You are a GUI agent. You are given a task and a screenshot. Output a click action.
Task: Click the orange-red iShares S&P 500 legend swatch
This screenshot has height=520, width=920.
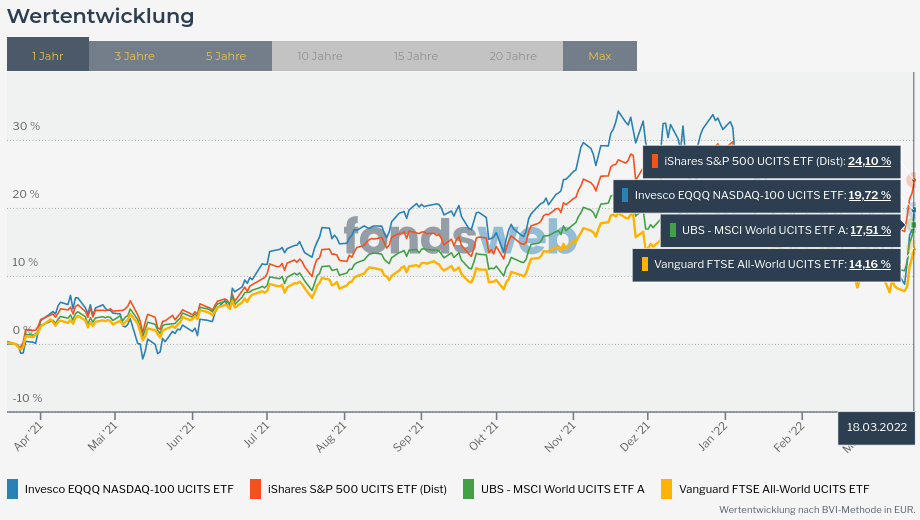[x=255, y=489]
